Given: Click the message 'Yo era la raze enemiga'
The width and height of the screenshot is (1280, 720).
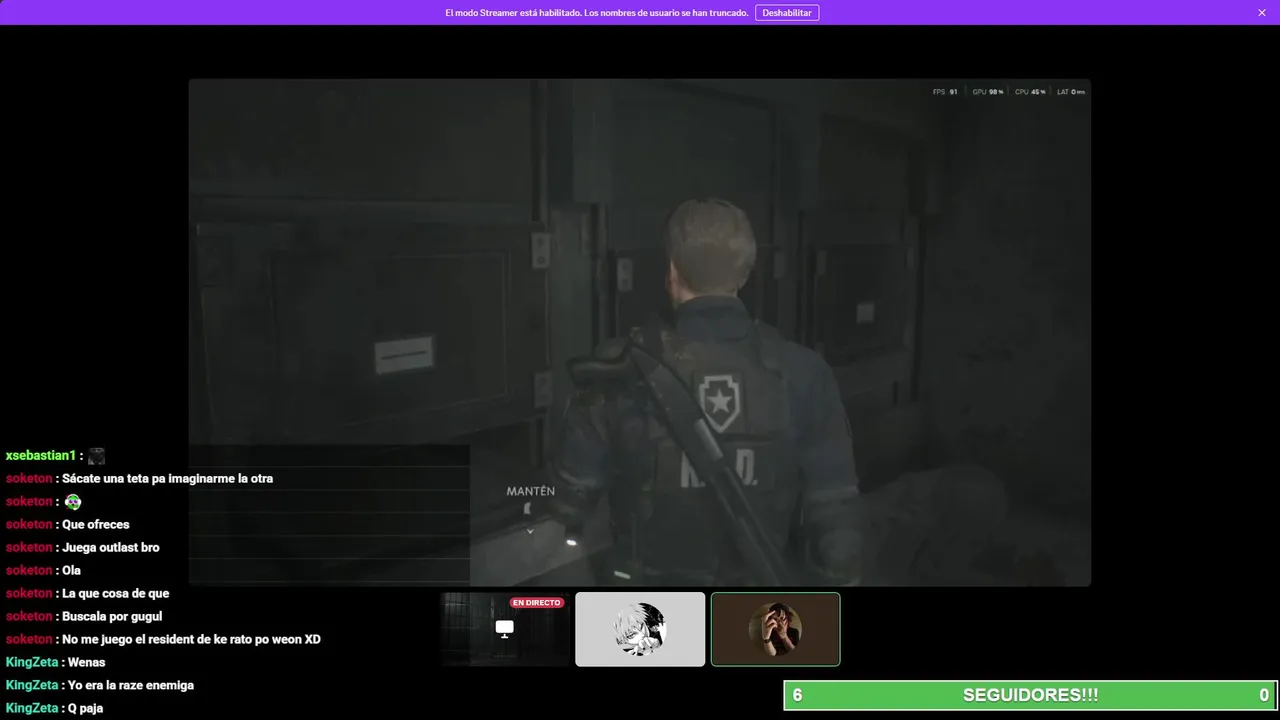Looking at the screenshot, I should tap(131, 686).
